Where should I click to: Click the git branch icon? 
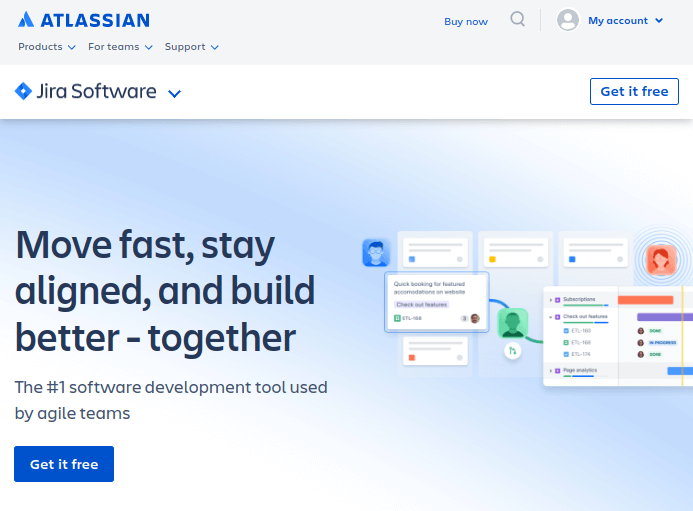(x=512, y=351)
